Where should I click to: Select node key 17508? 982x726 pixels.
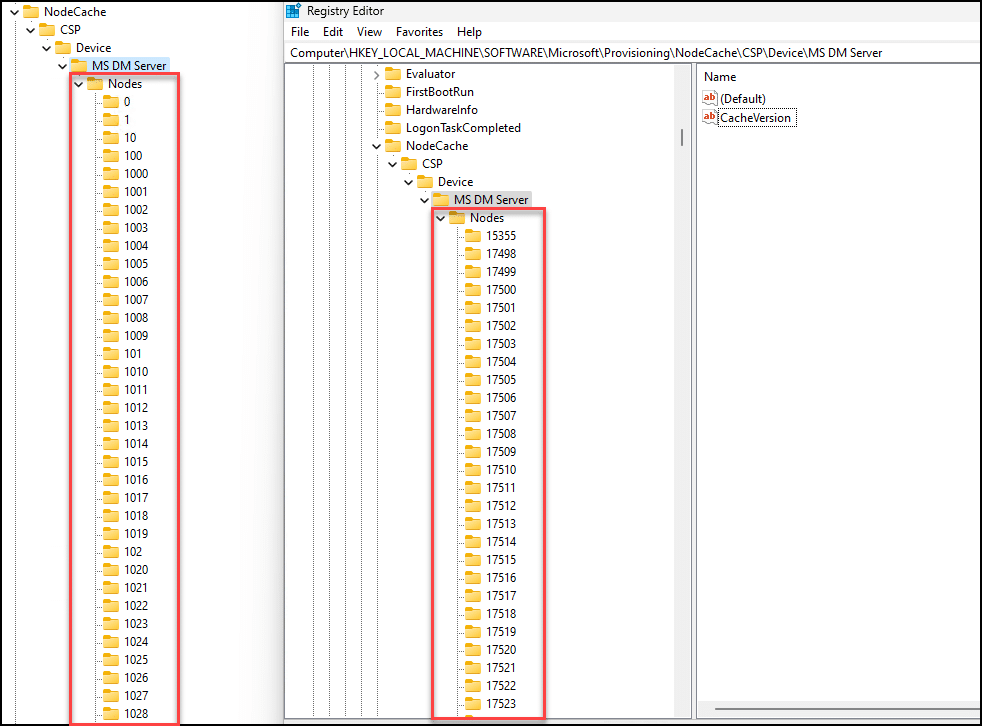click(x=501, y=433)
